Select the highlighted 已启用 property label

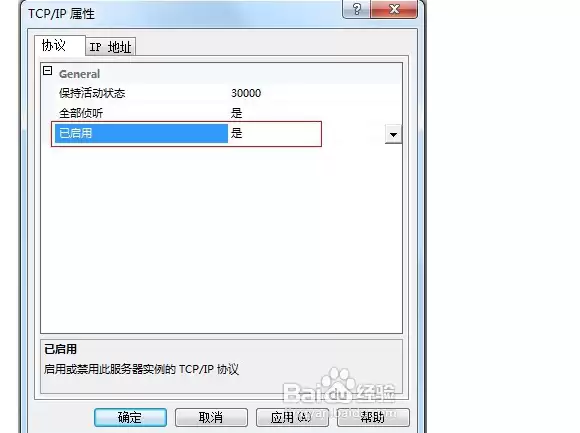click(141, 133)
